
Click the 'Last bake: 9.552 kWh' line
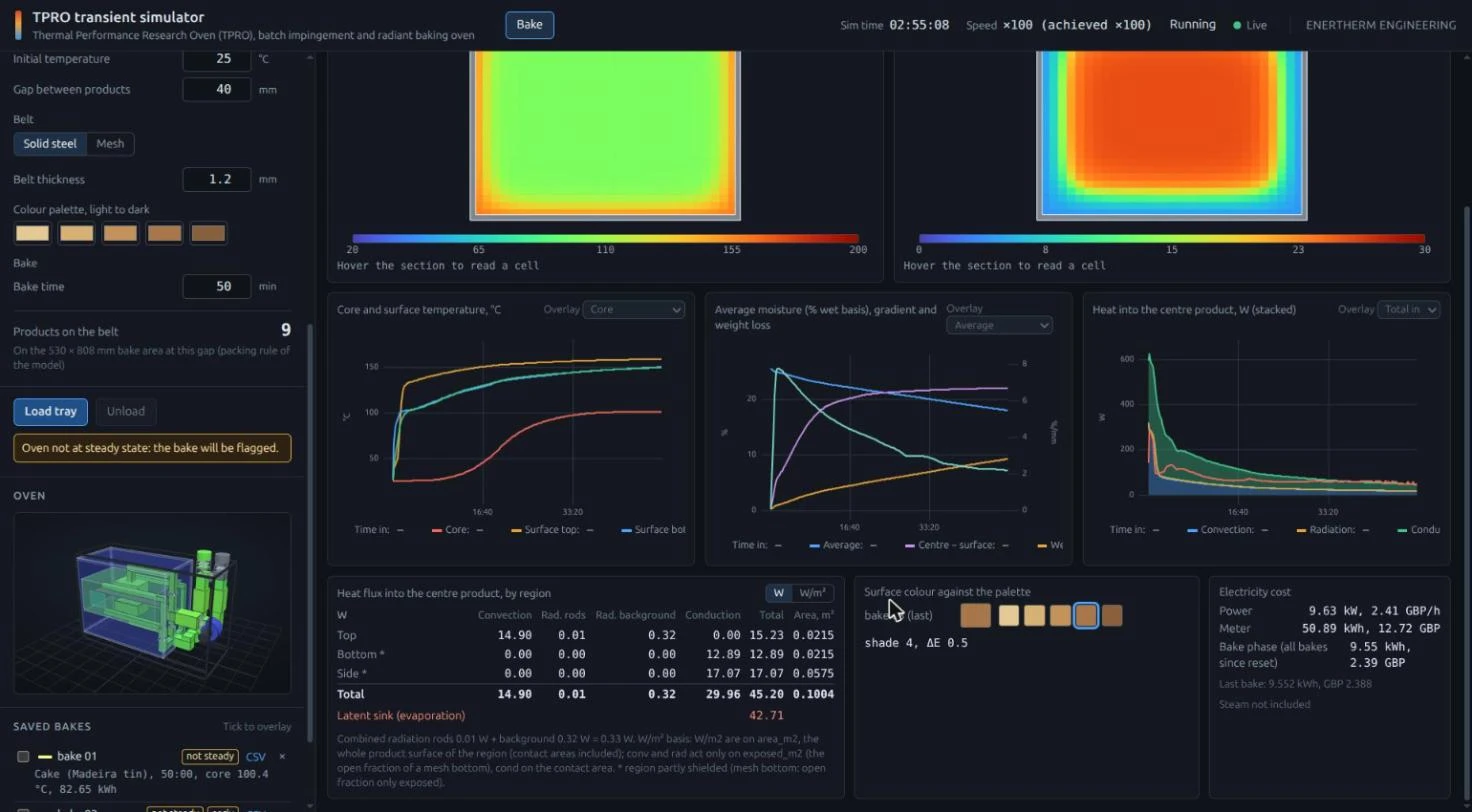(x=1295, y=684)
